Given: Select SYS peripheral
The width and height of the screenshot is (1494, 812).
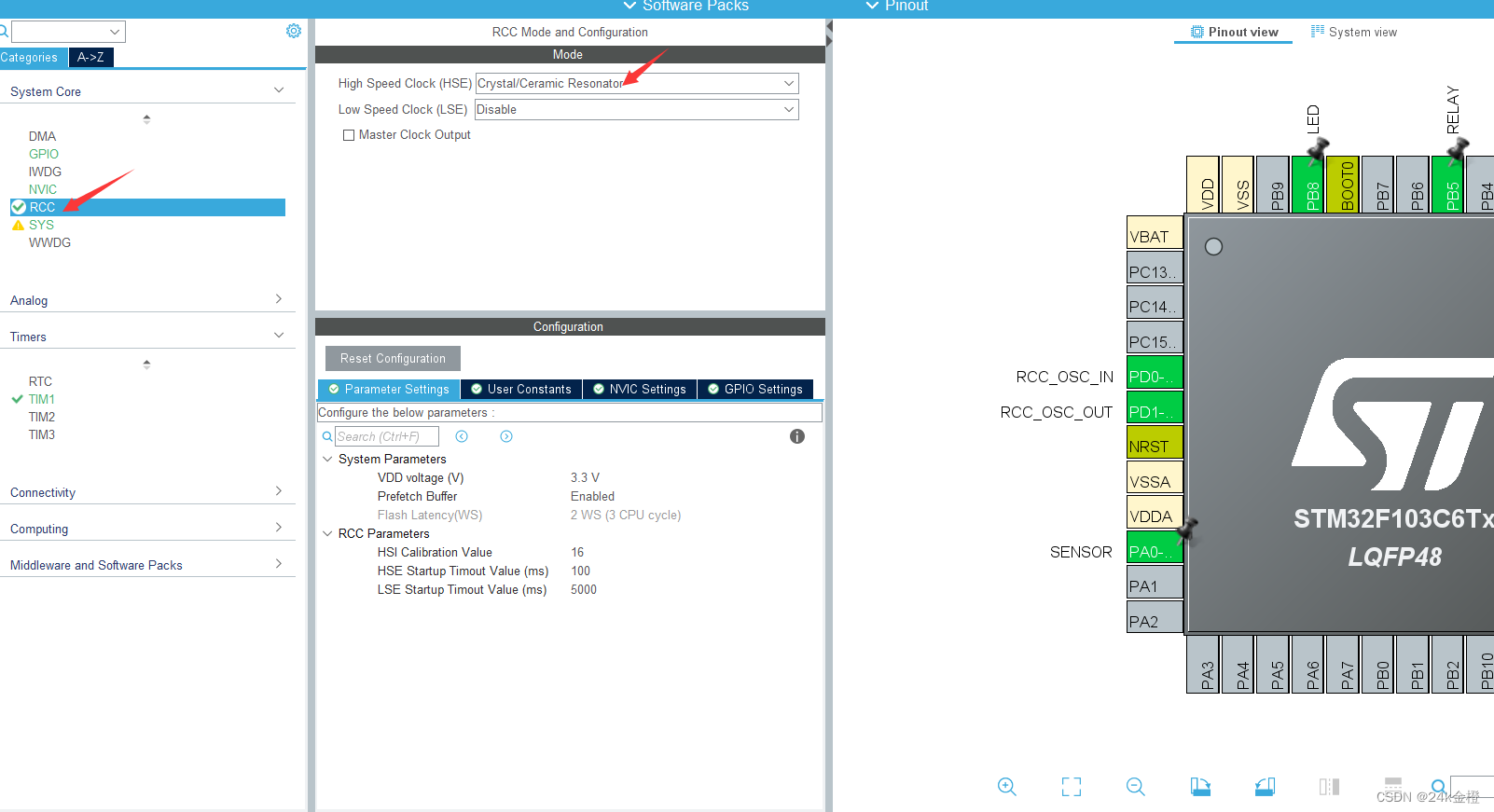Looking at the screenshot, I should pyautogui.click(x=41, y=225).
